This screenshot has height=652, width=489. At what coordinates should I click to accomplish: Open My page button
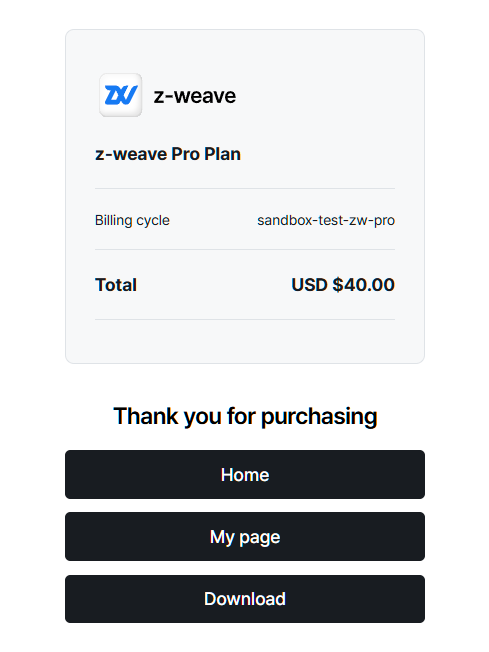pos(245,536)
